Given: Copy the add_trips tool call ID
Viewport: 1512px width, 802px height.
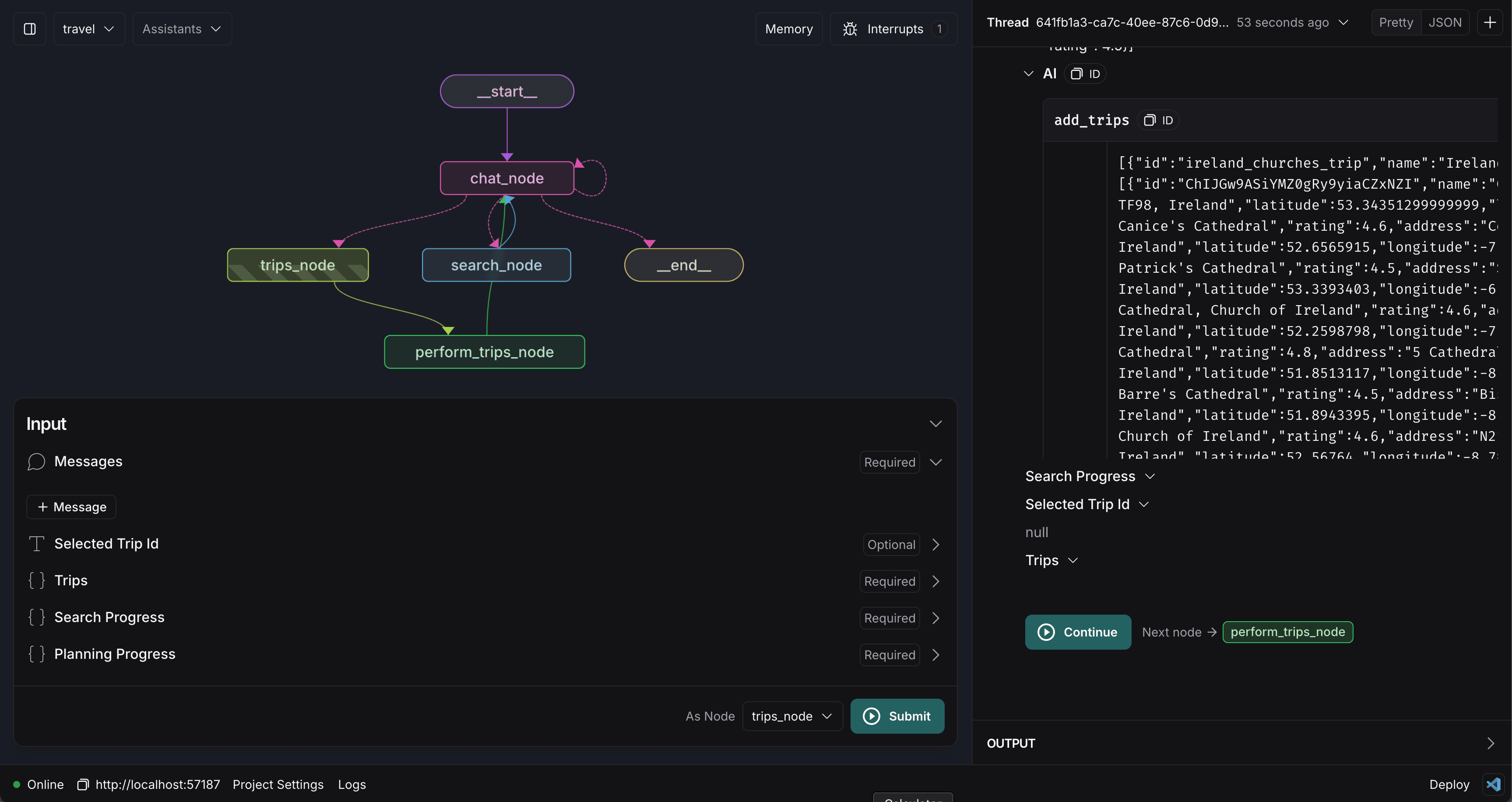Looking at the screenshot, I should (x=1159, y=120).
